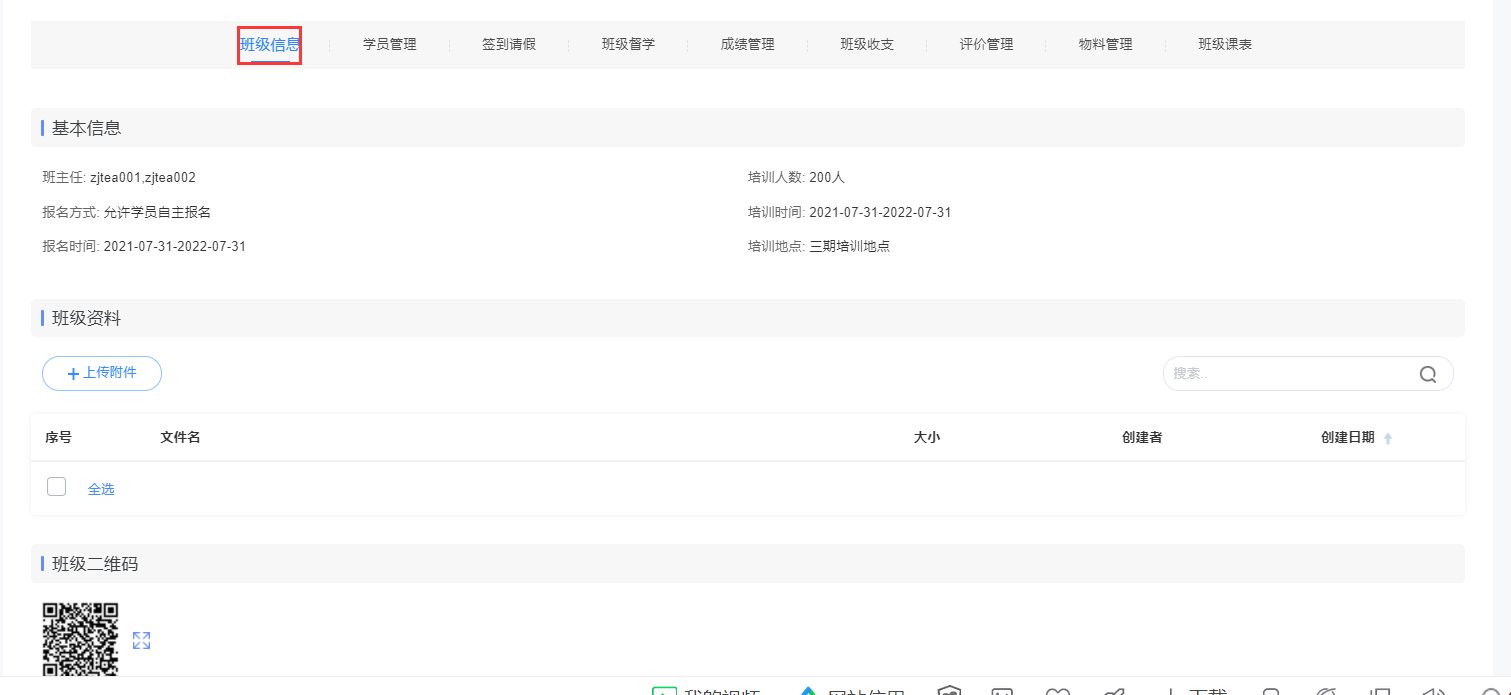Click the 班主任 zjtea001,zjtea002 text
This screenshot has height=695, width=1511.
[x=119, y=177]
